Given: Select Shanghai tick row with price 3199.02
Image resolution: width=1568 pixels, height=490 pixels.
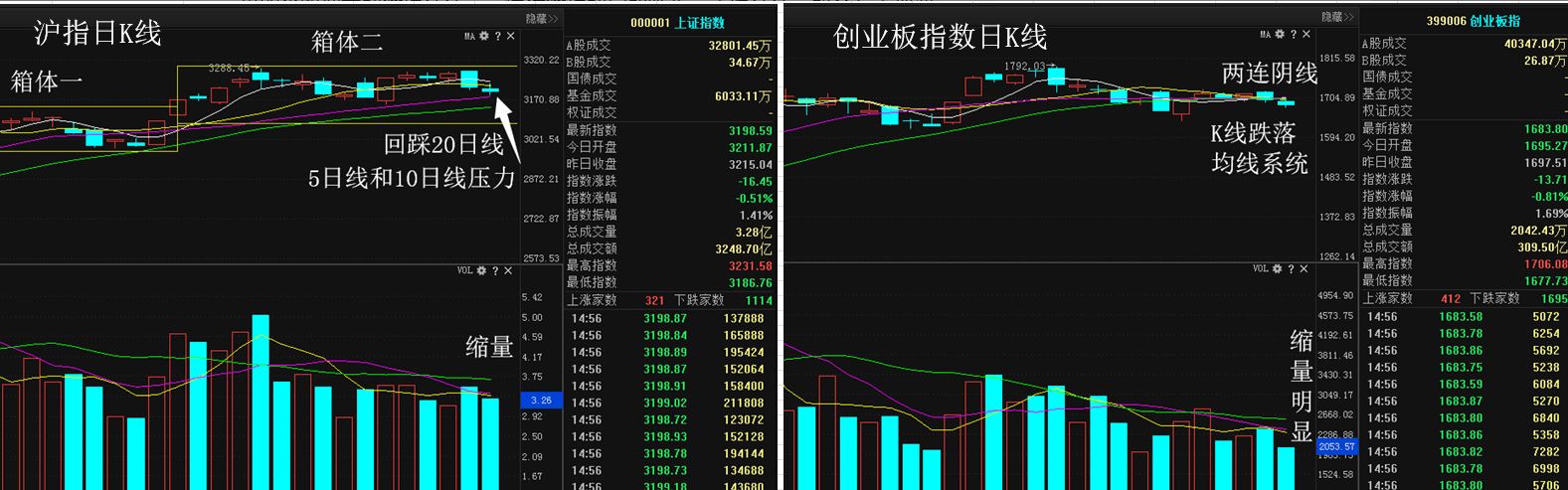Looking at the screenshot, I should [669, 404].
